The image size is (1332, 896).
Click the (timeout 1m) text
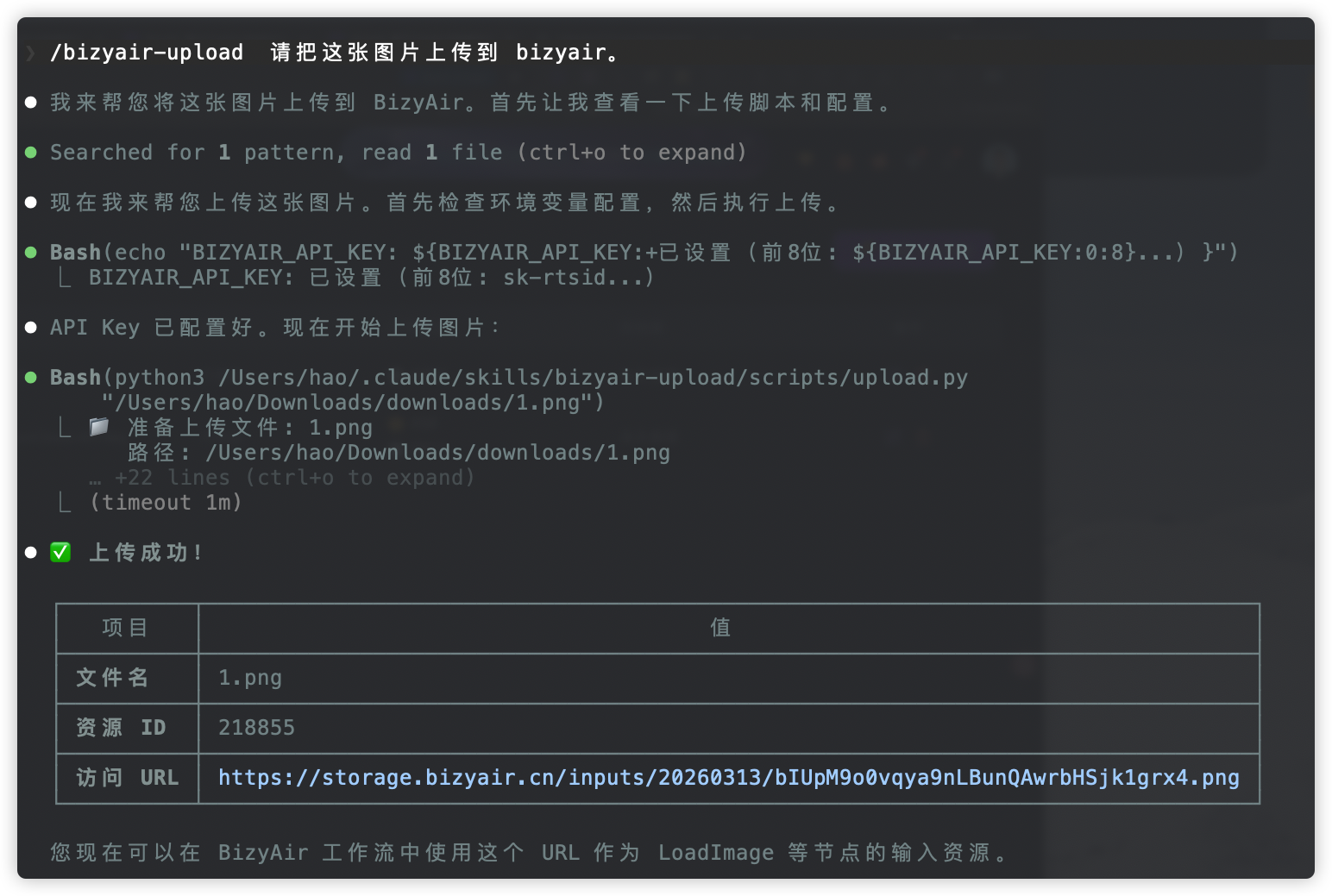(166, 503)
